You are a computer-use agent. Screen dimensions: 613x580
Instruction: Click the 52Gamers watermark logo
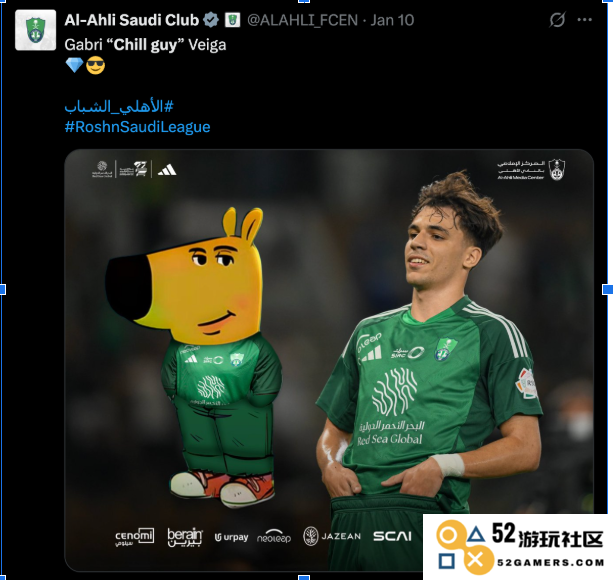[x=518, y=547]
